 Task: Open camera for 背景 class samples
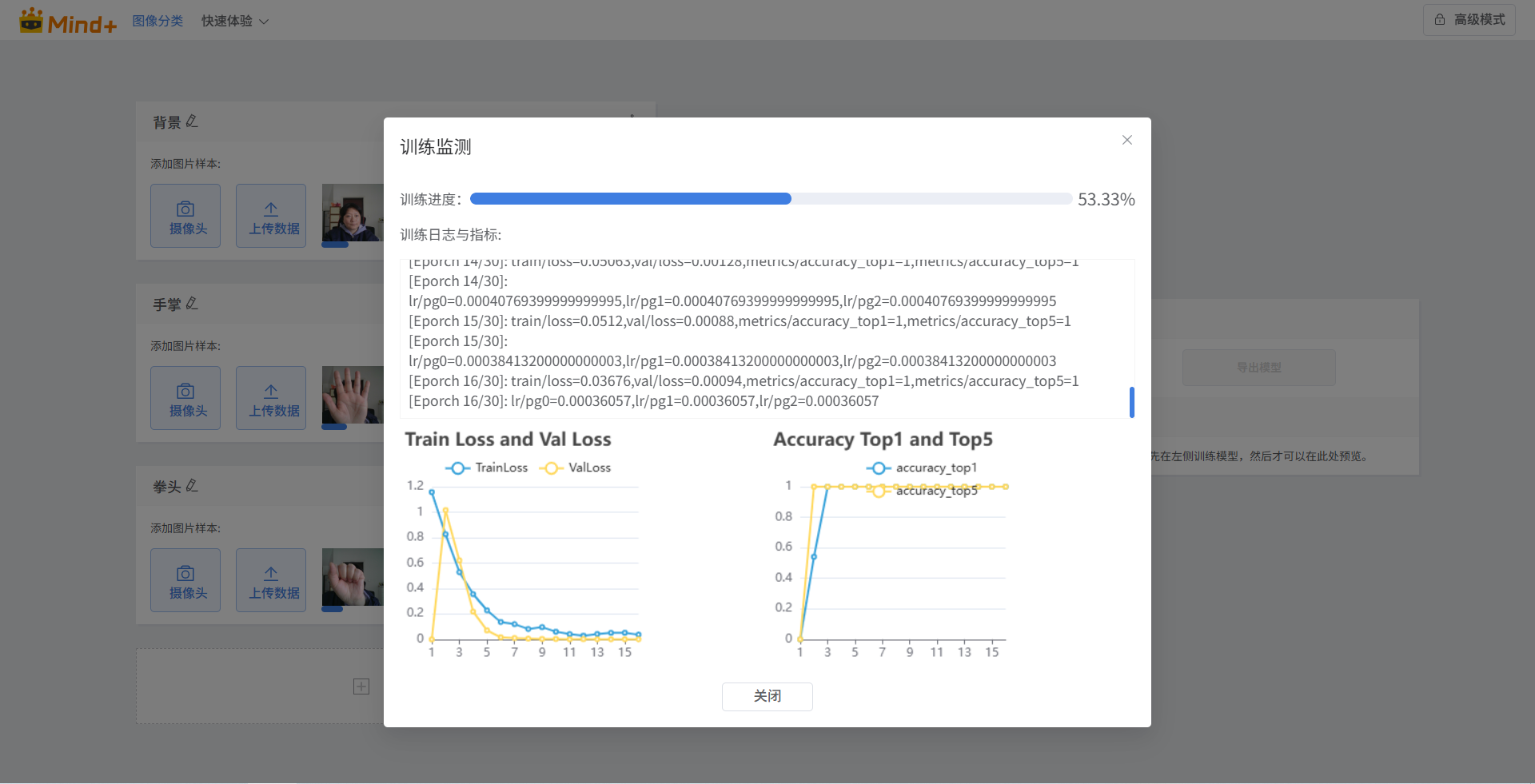pyautogui.click(x=185, y=216)
